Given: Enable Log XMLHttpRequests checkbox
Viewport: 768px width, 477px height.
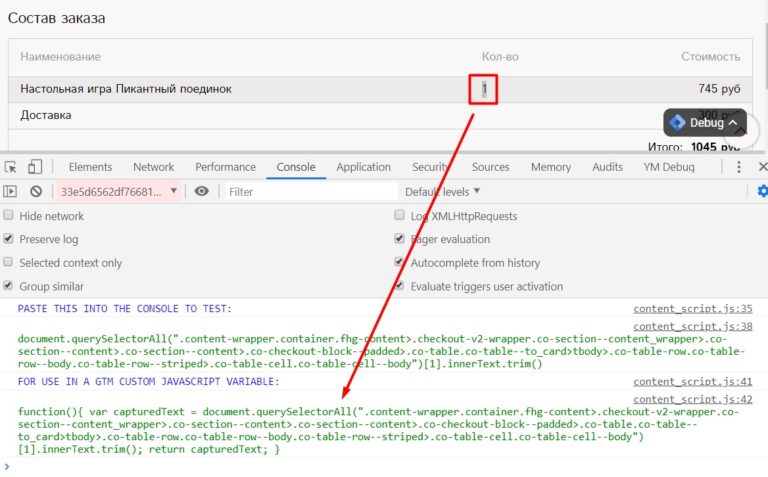Looking at the screenshot, I should coord(400,215).
